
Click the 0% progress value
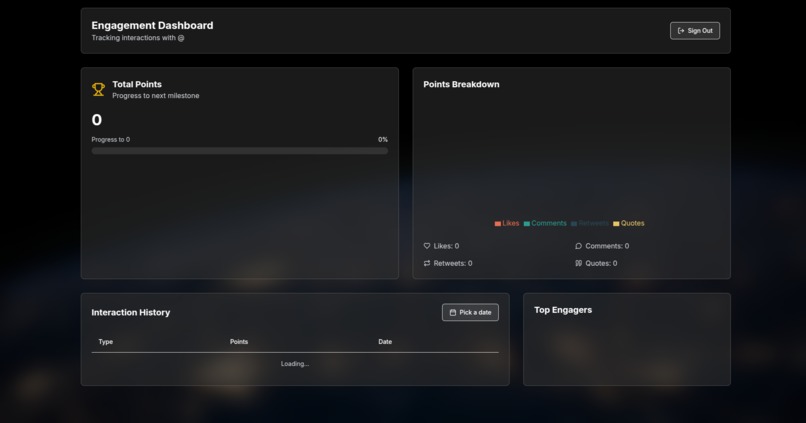383,140
